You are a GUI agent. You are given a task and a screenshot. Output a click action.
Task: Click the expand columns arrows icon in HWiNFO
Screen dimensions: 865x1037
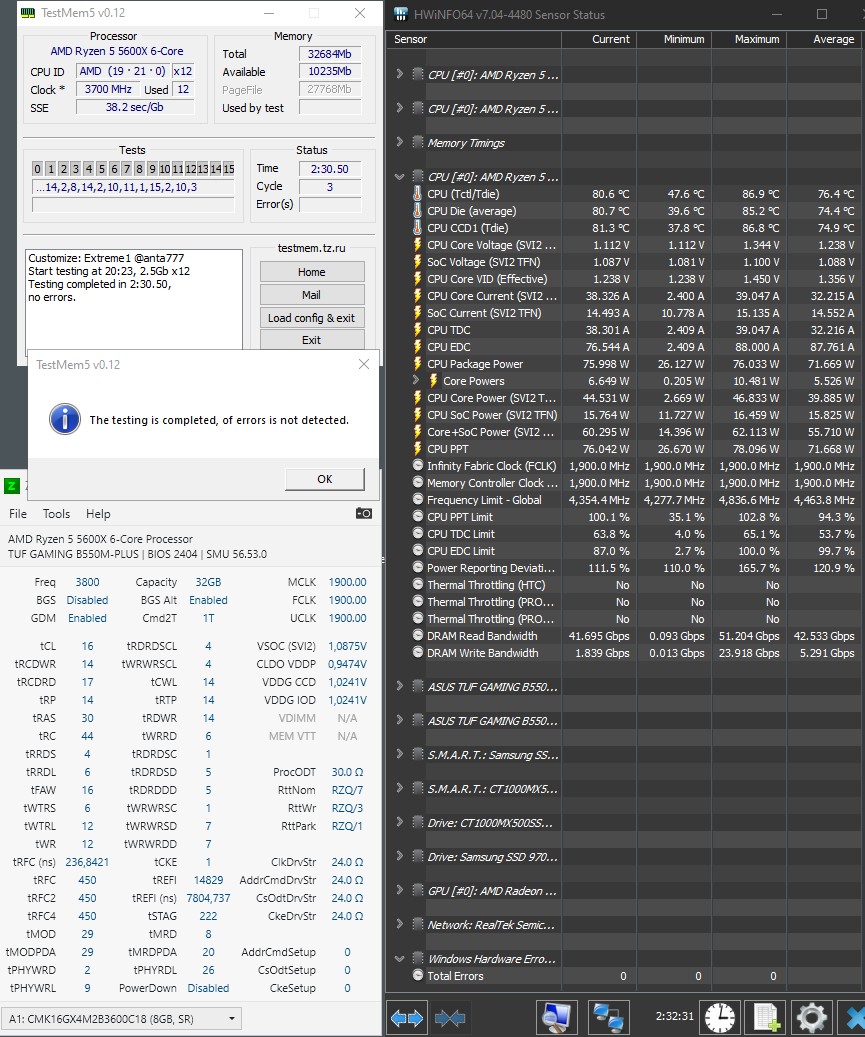(x=407, y=1018)
